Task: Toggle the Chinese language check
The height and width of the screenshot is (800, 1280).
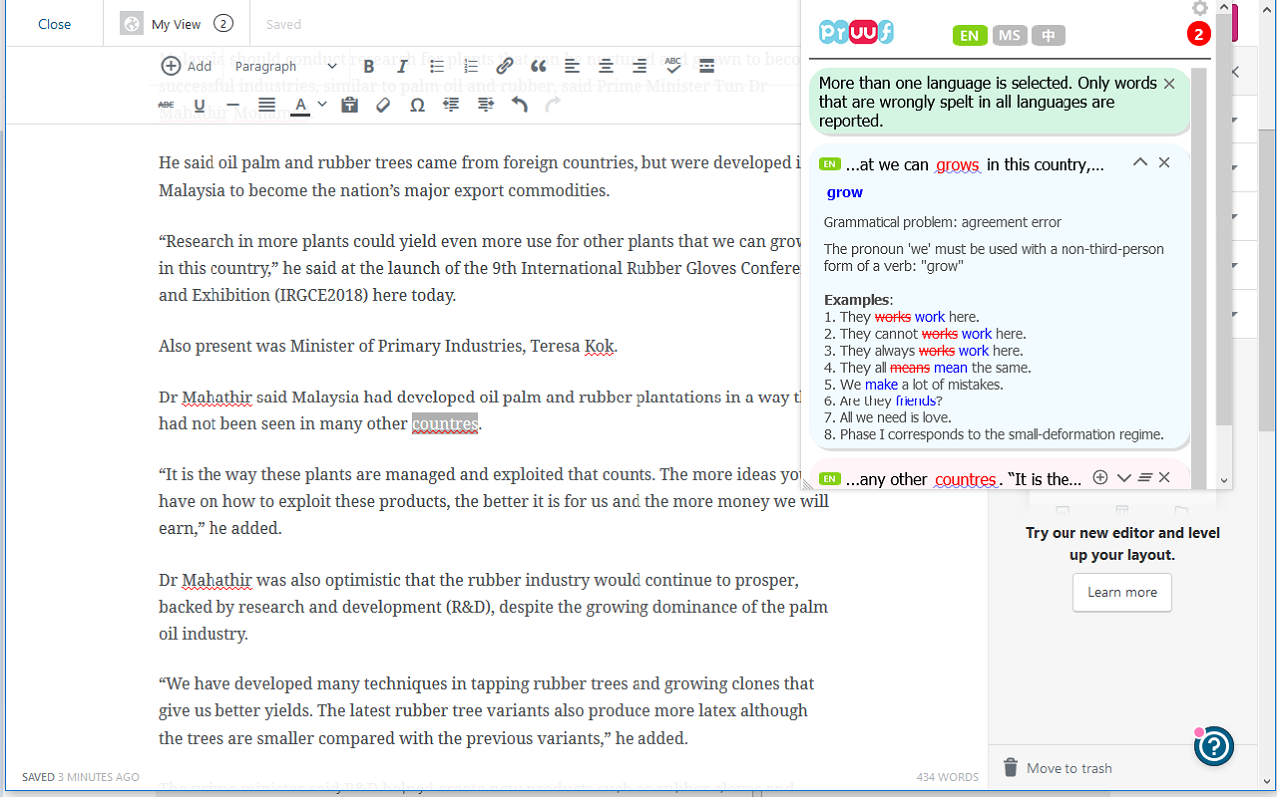Action: tap(1048, 36)
